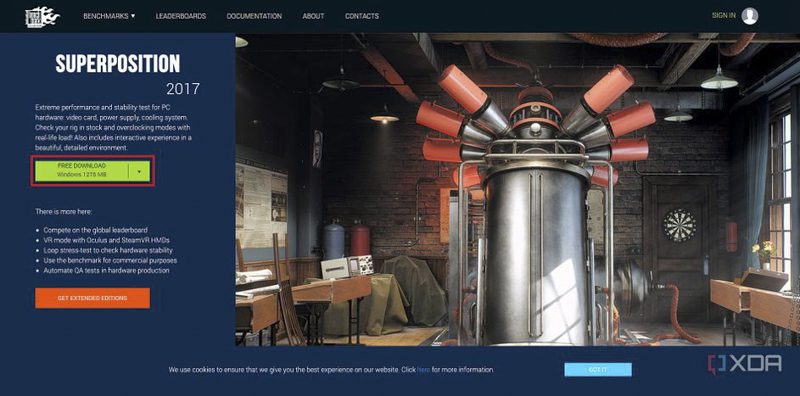The height and width of the screenshot is (396, 800).
Task: Open the Contacts page
Action: point(362,16)
